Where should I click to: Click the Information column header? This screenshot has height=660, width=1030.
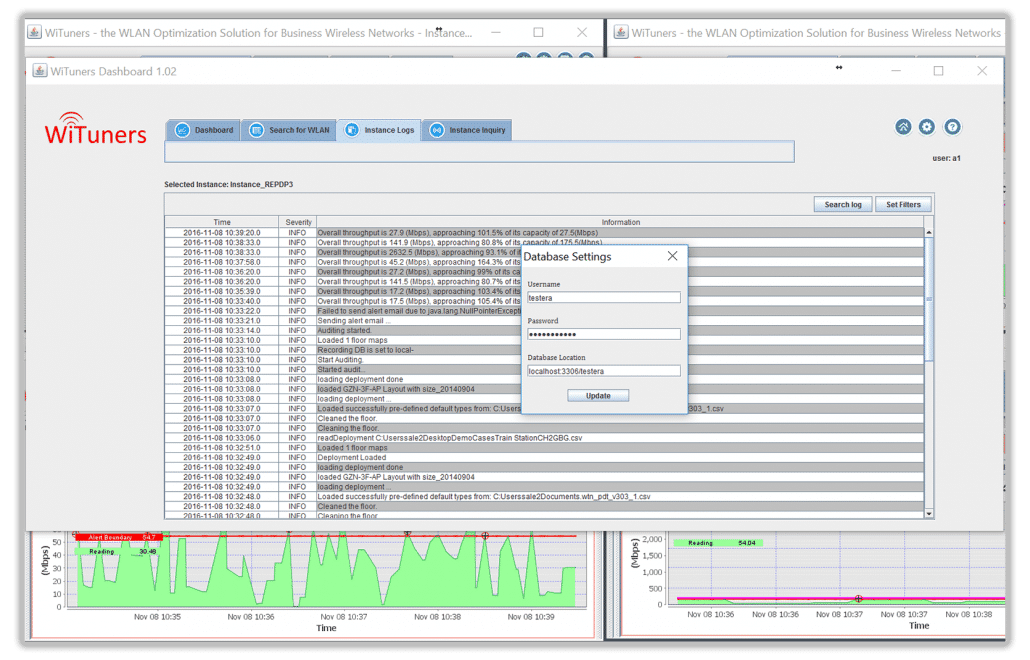tap(620, 222)
